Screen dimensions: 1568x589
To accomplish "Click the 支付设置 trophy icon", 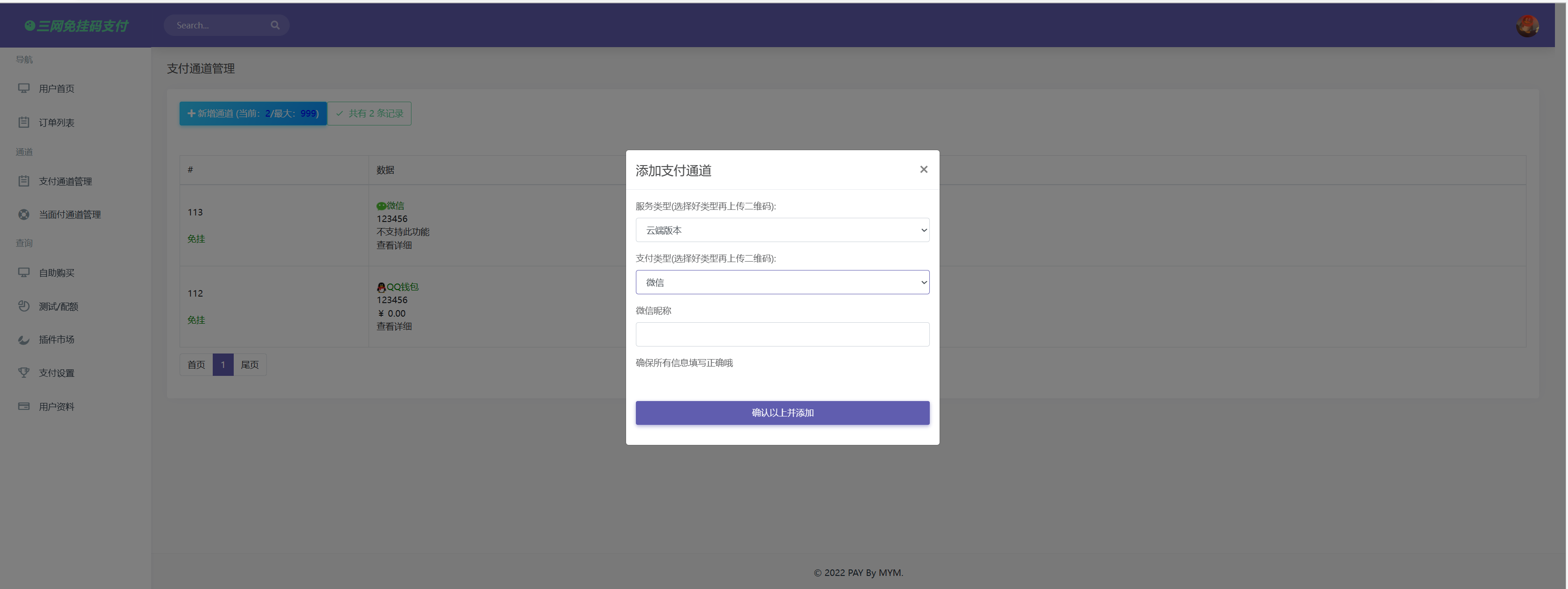I will (x=24, y=373).
